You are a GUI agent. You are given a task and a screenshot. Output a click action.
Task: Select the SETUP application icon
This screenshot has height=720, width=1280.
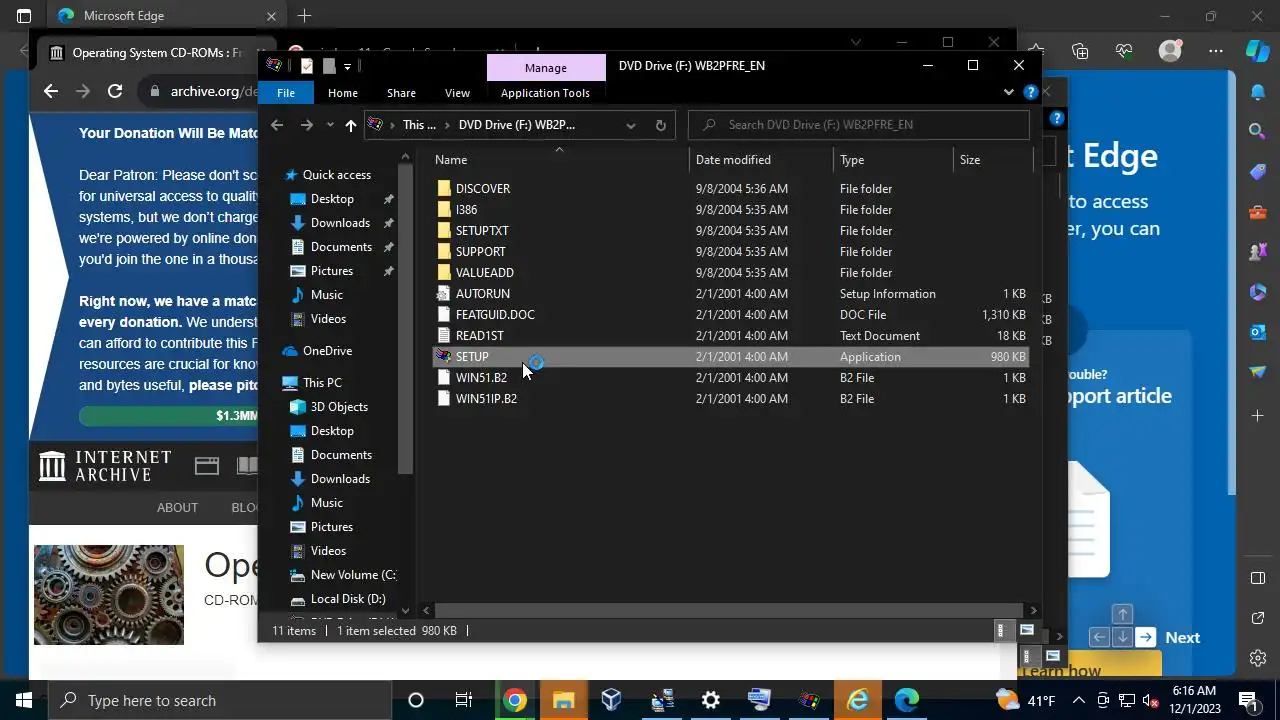(x=444, y=357)
